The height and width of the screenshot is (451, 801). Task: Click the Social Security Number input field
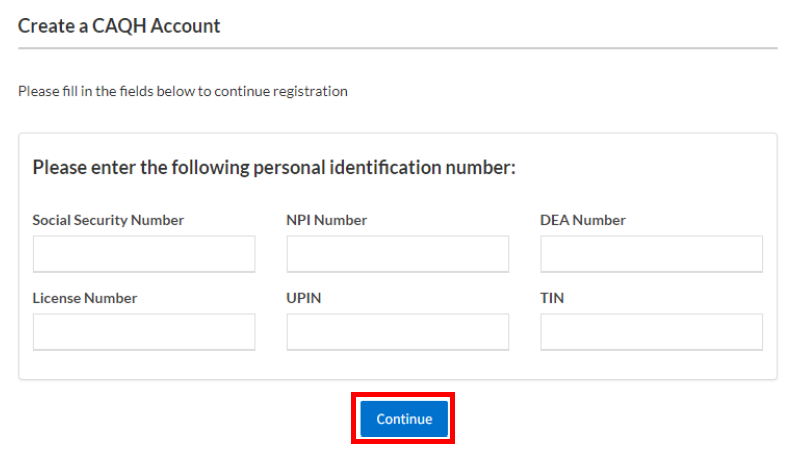tap(144, 254)
